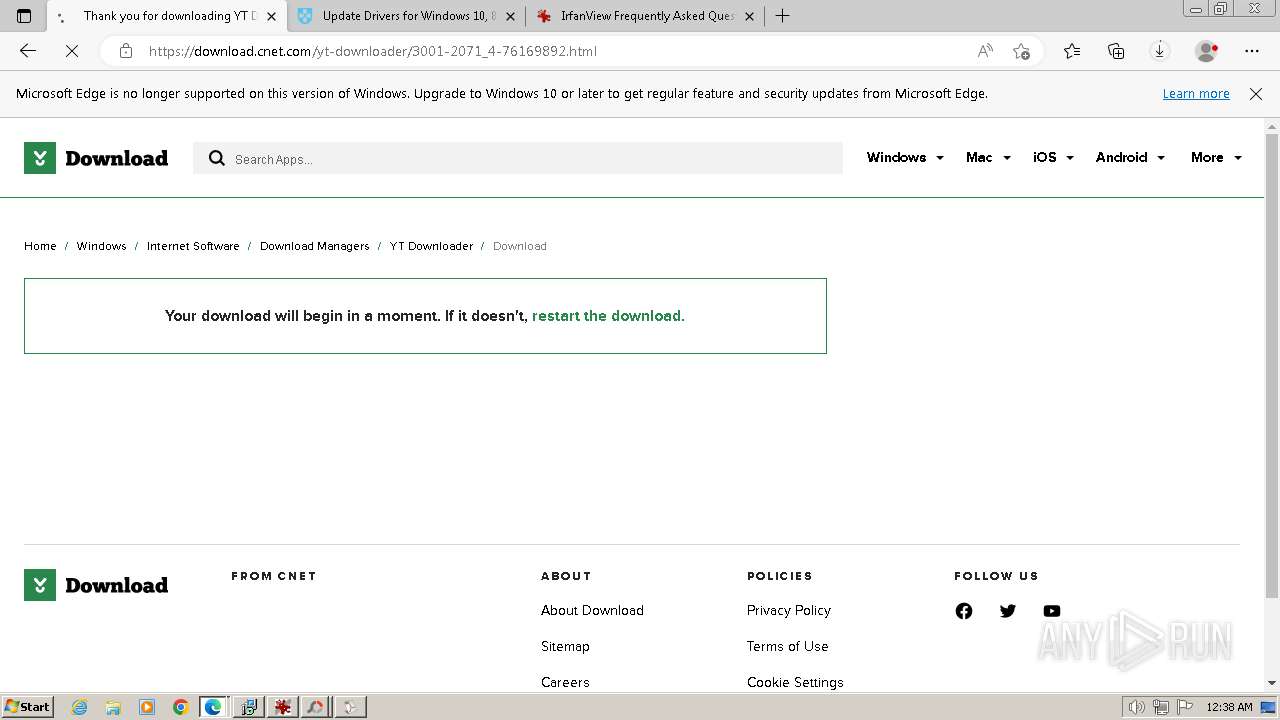Go to Internet Software breadcrumb

193,246
